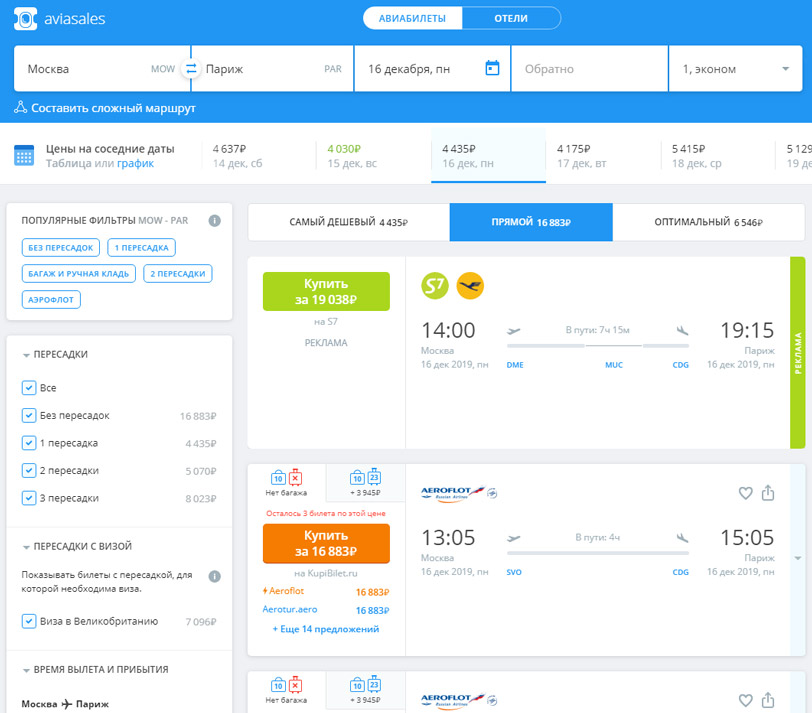The image size is (812, 713).
Task: Uncheck the 'Без пересадок' checkbox
Action: pos(29,415)
